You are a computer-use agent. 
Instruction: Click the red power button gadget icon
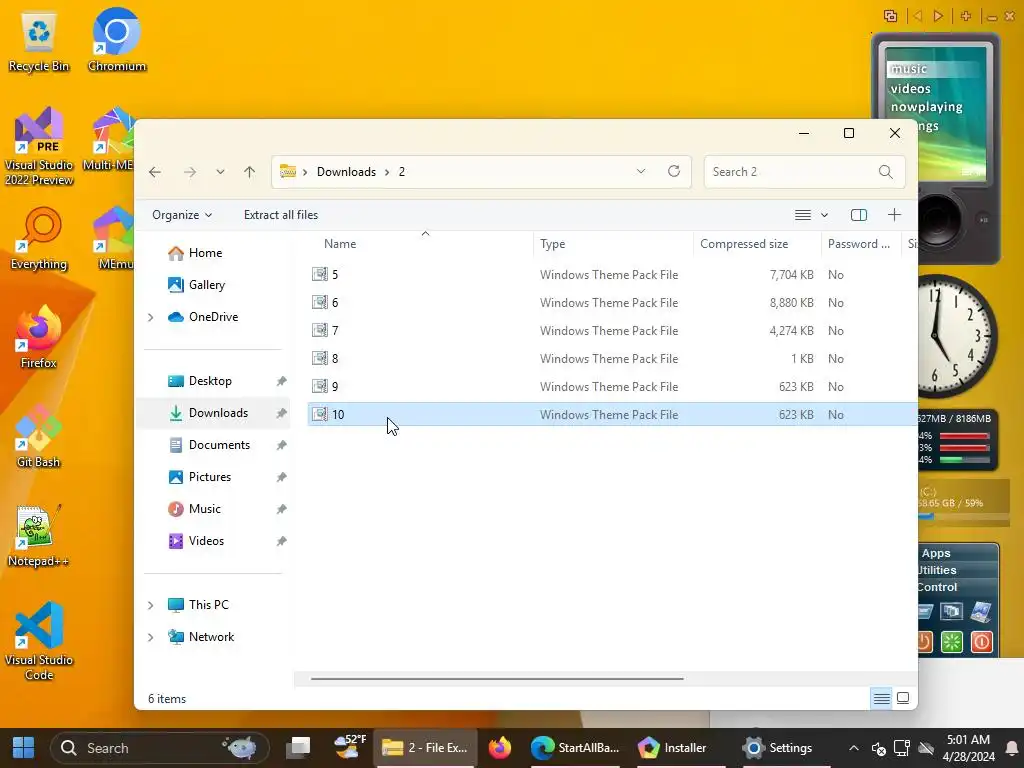pos(981,642)
